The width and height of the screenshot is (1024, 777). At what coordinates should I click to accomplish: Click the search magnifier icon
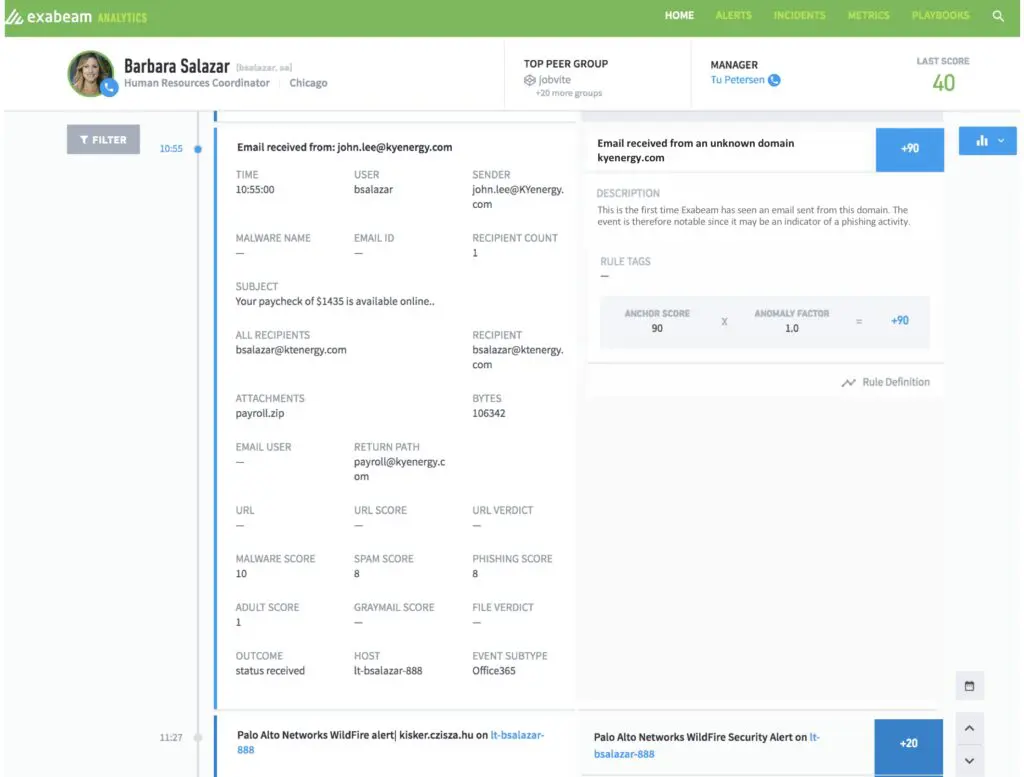997,16
